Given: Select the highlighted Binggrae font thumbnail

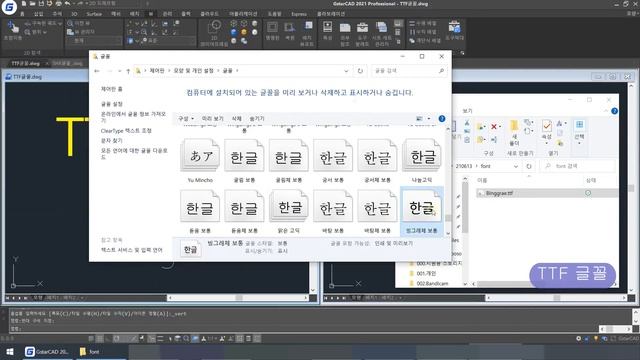Looking at the screenshot, I should pyautogui.click(x=422, y=211).
